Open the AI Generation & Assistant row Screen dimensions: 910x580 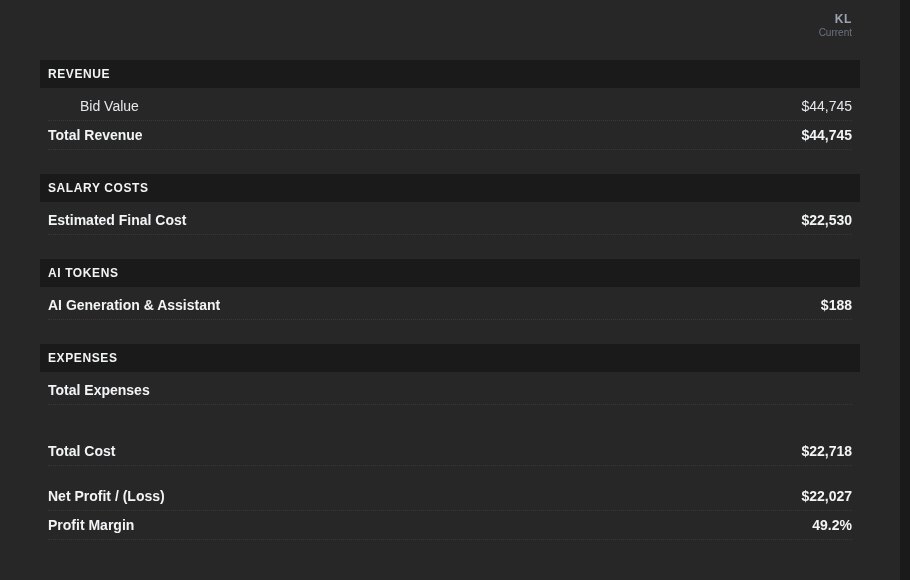[450, 305]
